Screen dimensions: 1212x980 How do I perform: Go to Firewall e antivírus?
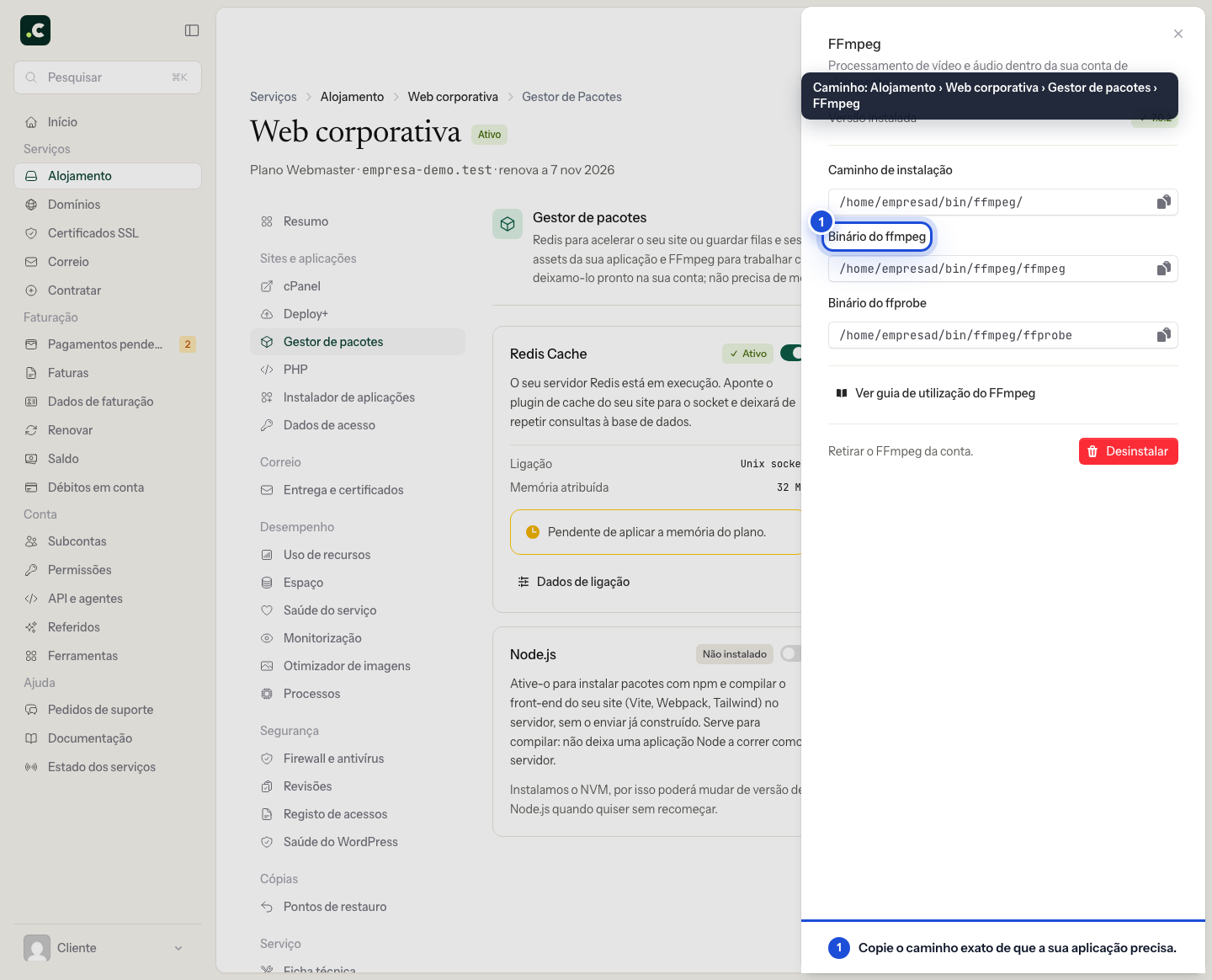click(x=358, y=759)
